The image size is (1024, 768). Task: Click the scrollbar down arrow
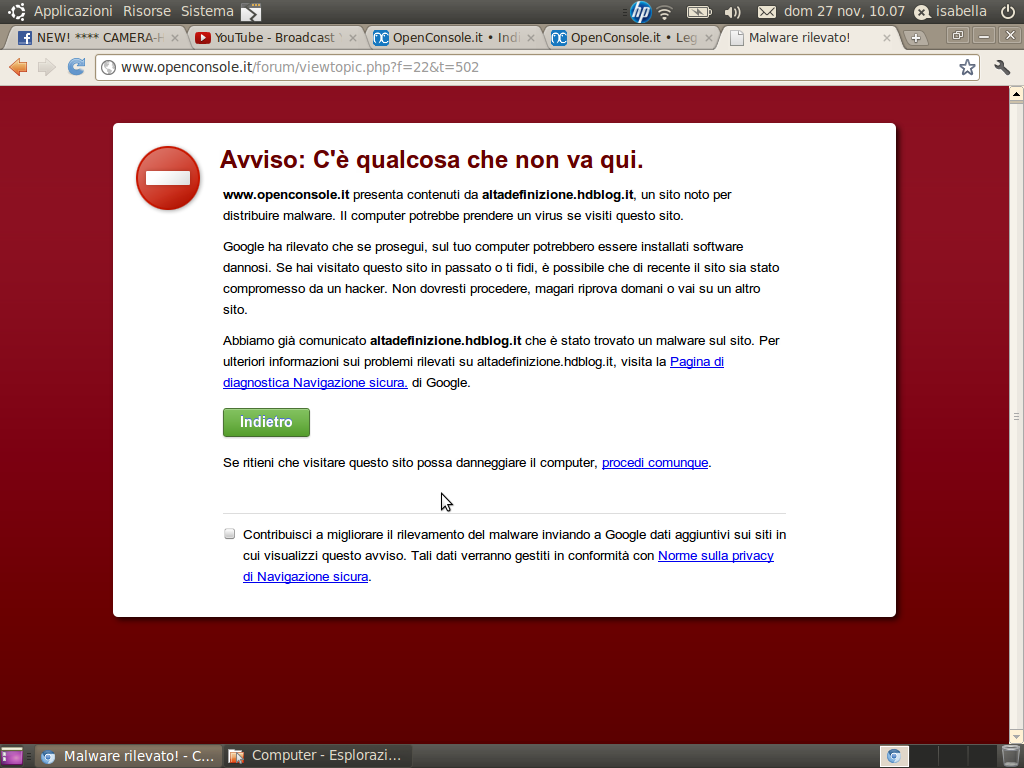1016,736
